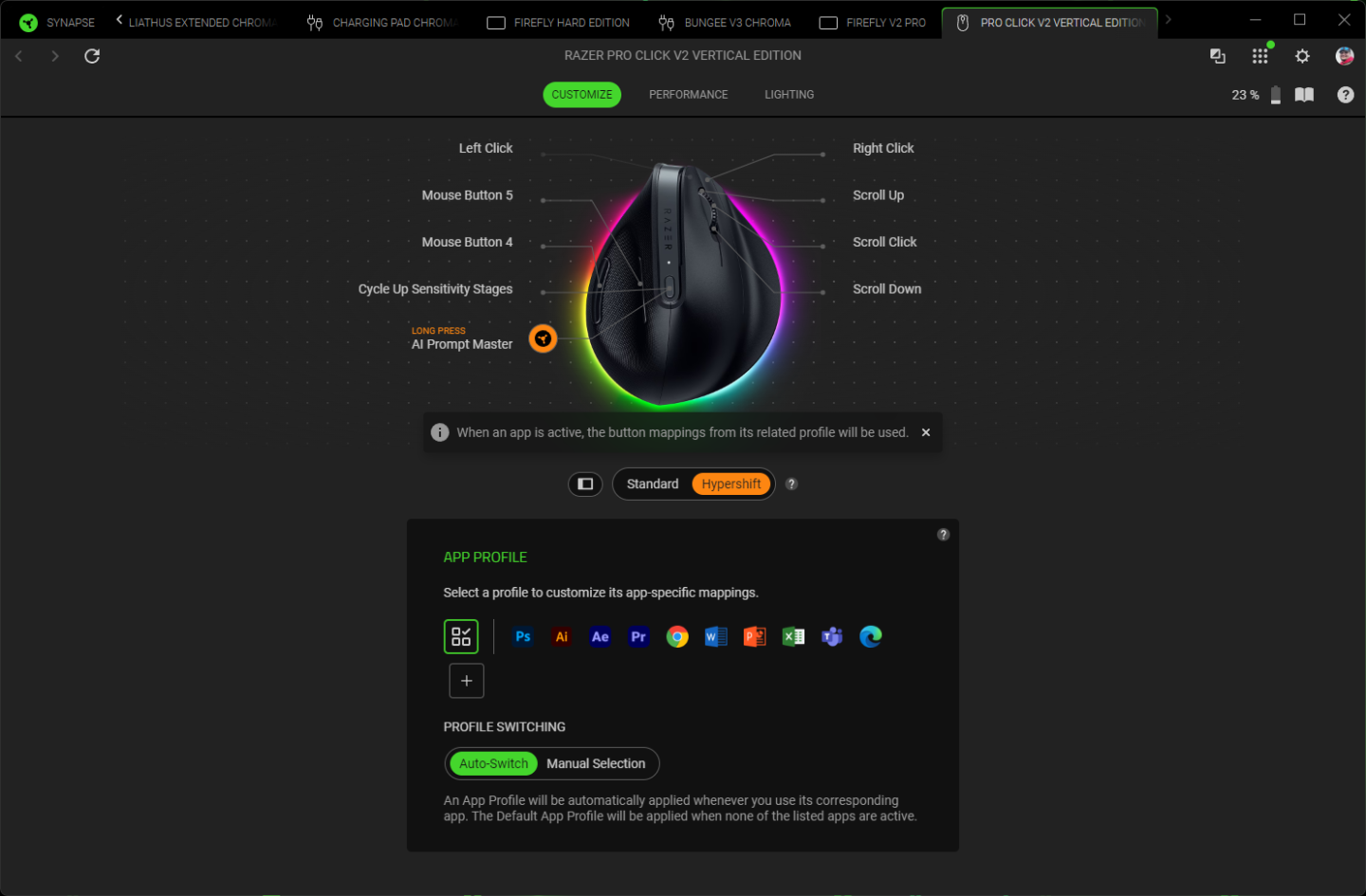Screen dimensions: 1366x896
Task: Dismiss the app mapping info banner
Action: click(926, 432)
